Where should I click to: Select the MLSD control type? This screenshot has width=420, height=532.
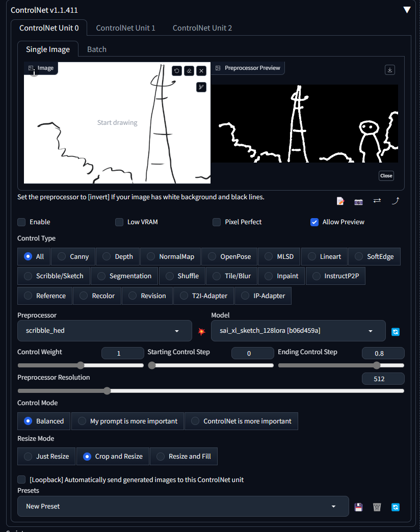279,256
